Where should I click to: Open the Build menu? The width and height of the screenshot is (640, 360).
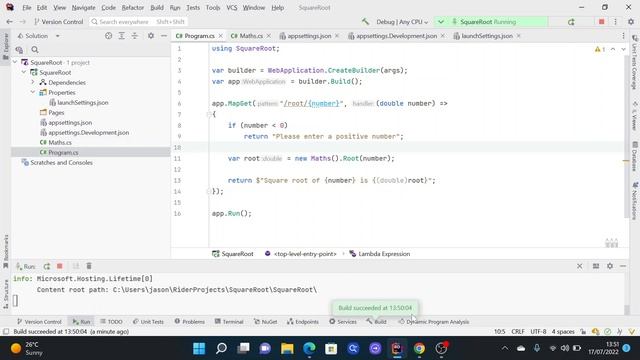tap(157, 8)
